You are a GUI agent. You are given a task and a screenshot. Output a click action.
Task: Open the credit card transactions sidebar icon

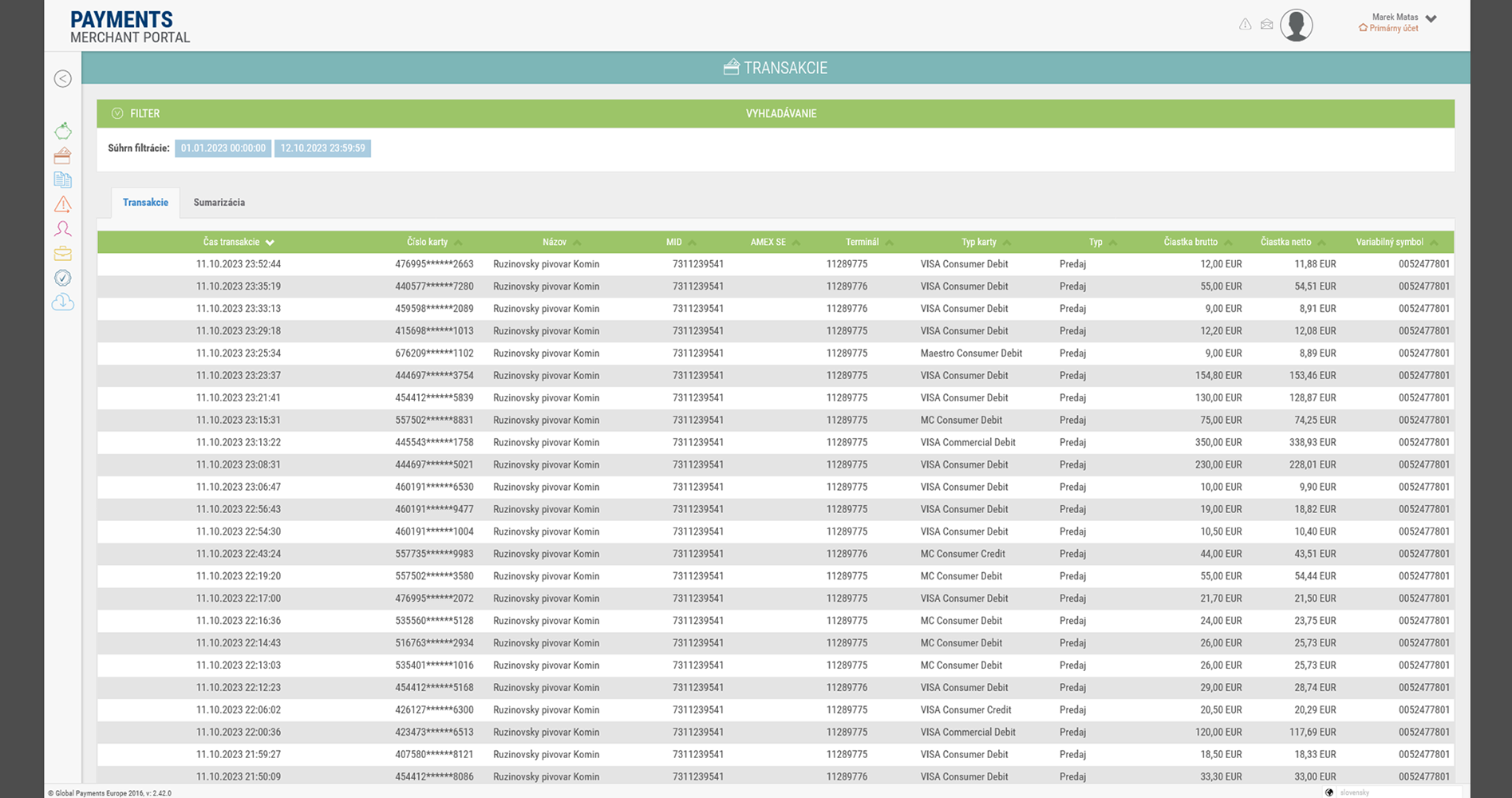pyautogui.click(x=63, y=156)
